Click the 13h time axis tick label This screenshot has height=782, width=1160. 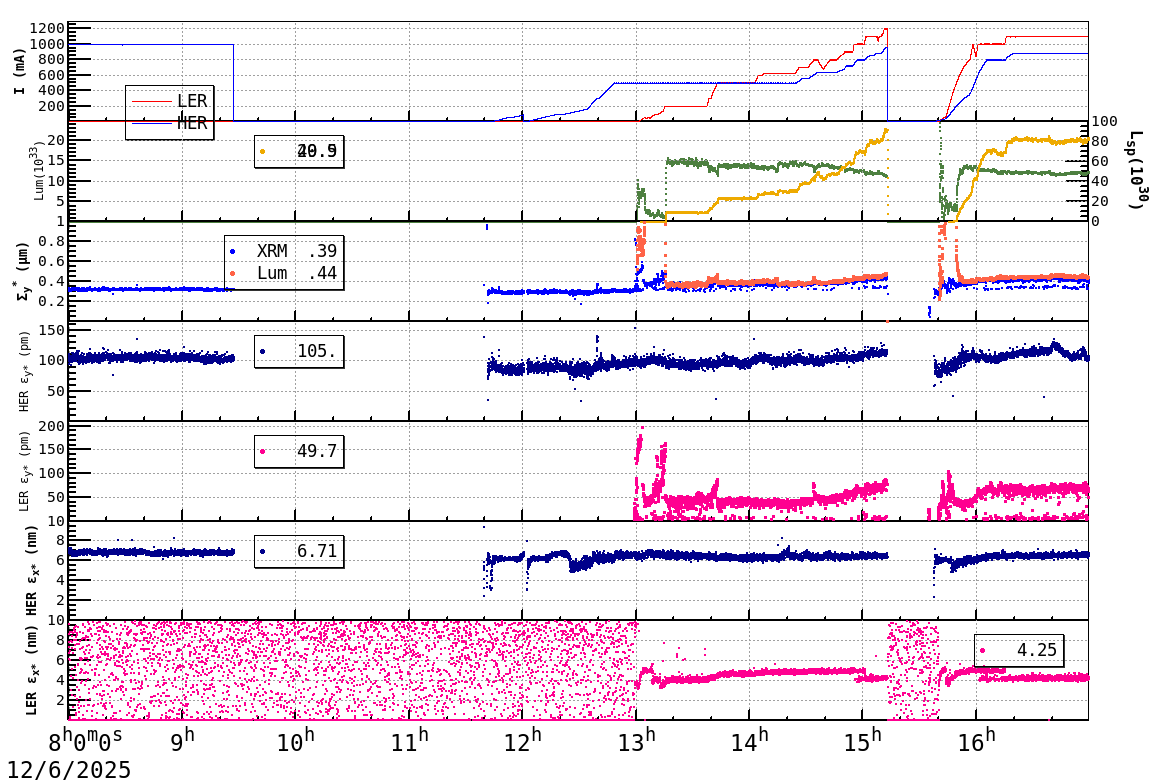[x=636, y=740]
